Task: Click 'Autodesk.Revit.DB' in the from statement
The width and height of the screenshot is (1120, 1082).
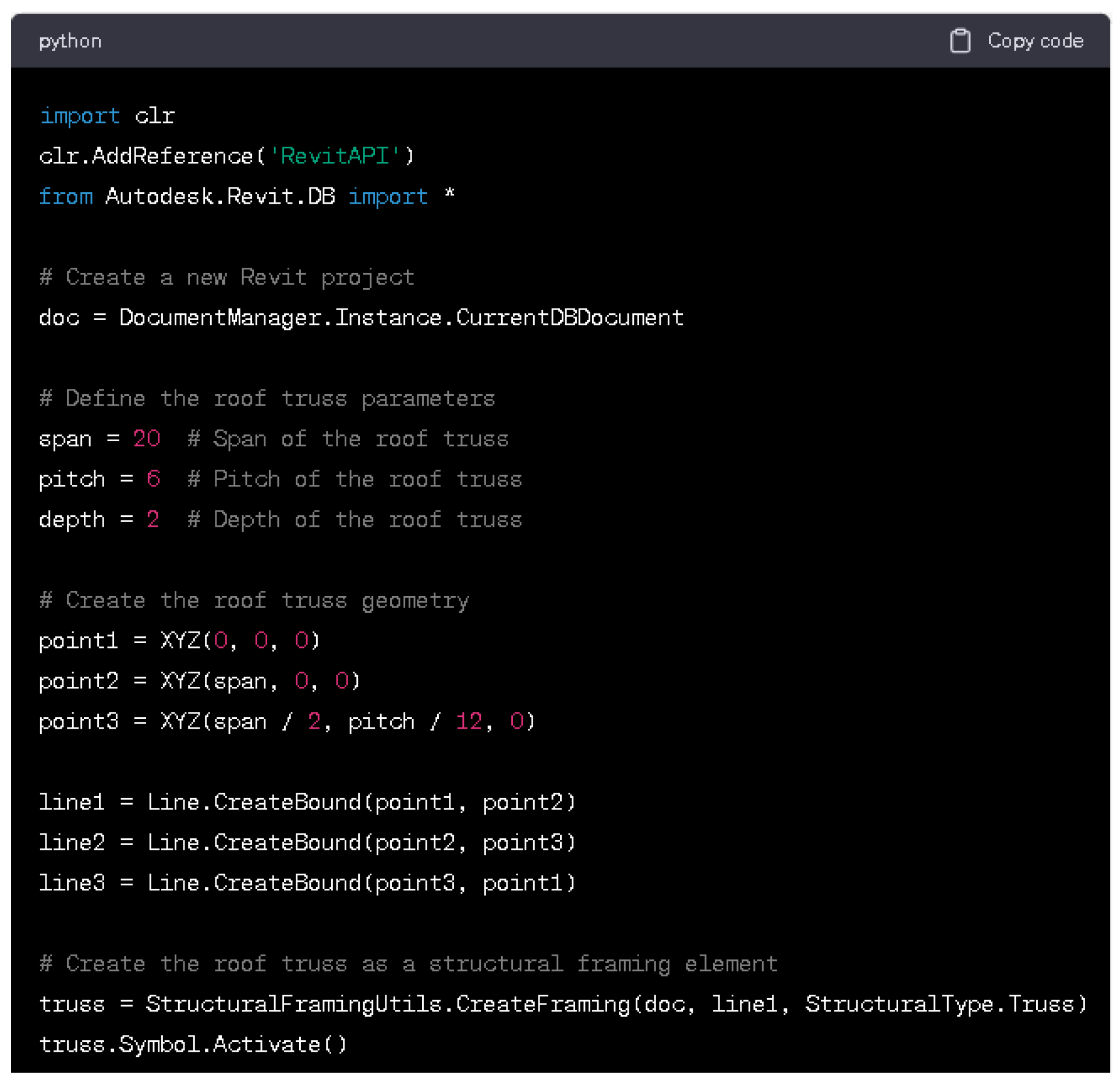Action: 220,197
